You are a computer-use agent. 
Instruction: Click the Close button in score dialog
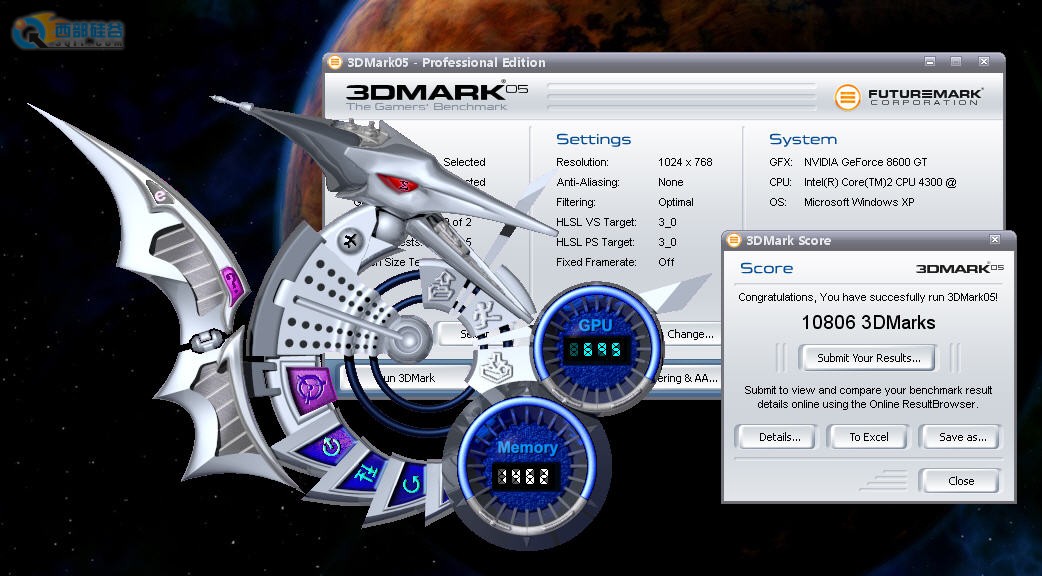coord(960,481)
